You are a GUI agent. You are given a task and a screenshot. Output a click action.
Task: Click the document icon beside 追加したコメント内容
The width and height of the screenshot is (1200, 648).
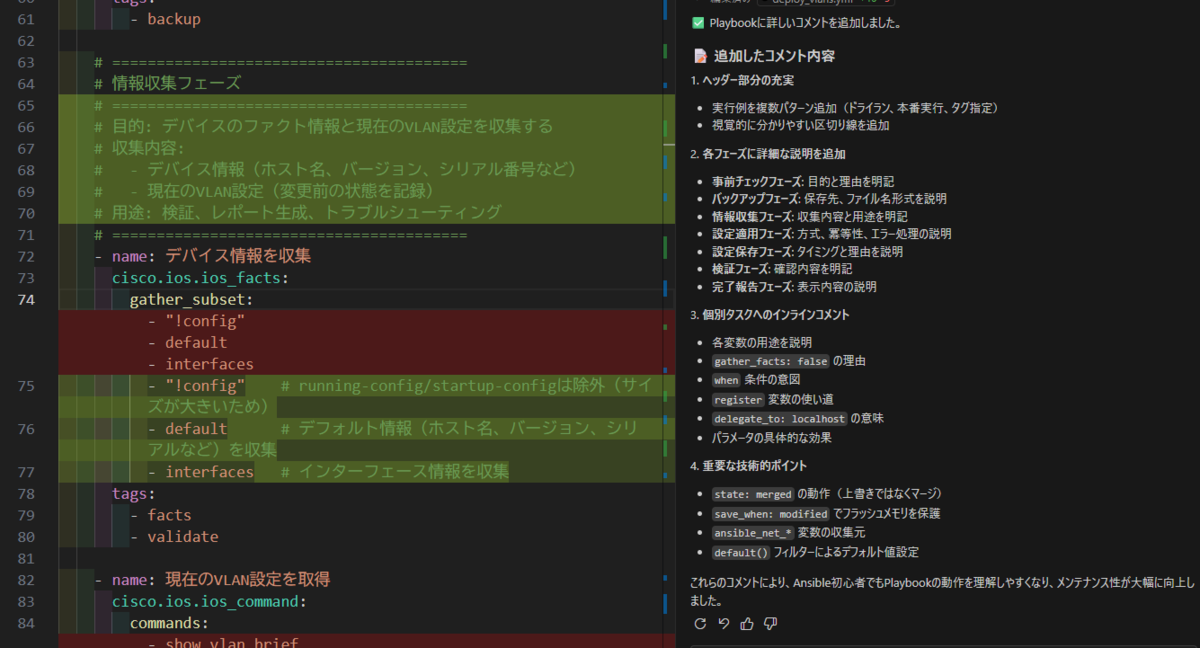tap(700, 56)
